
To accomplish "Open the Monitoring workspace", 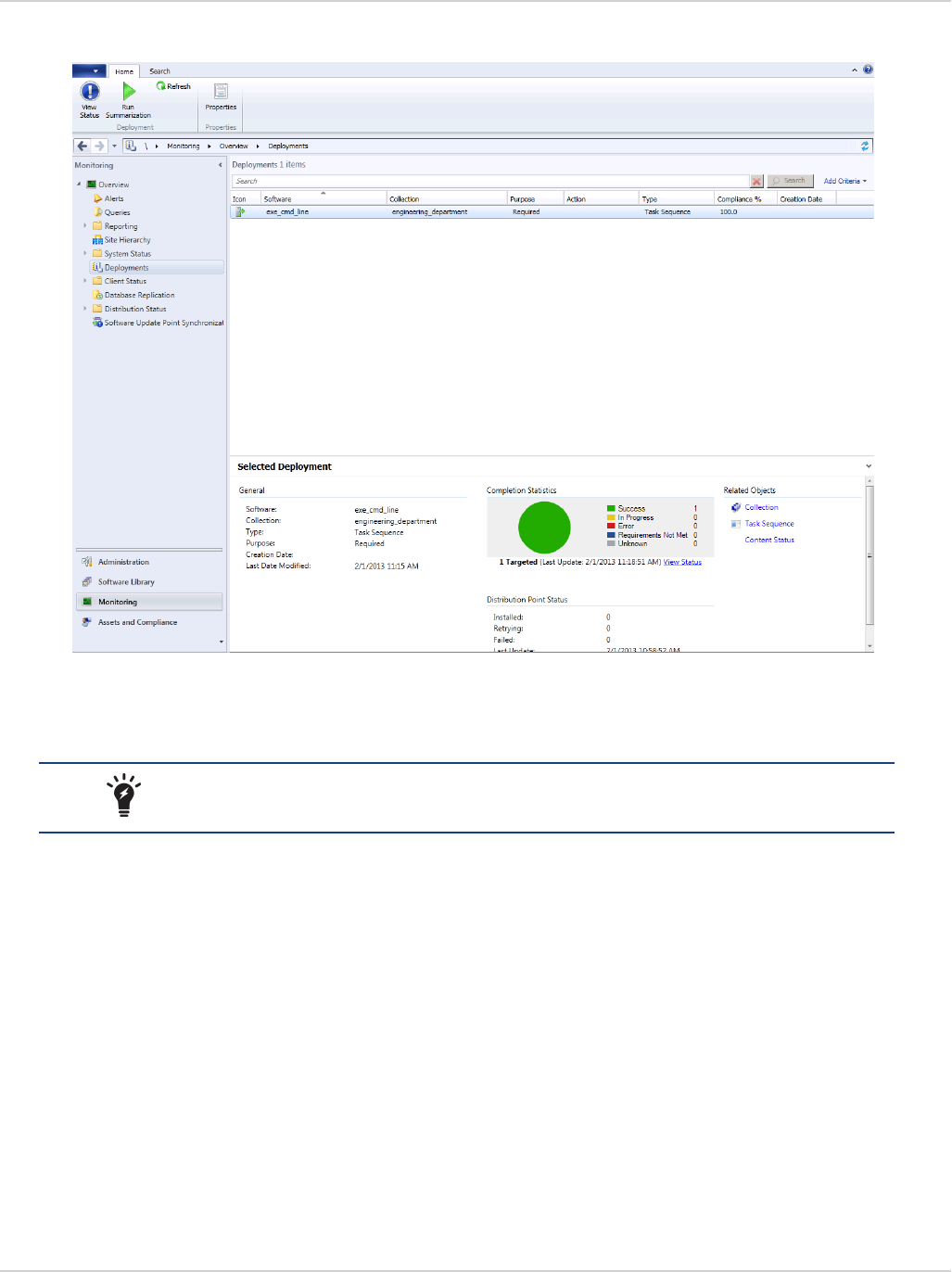I will click(149, 602).
